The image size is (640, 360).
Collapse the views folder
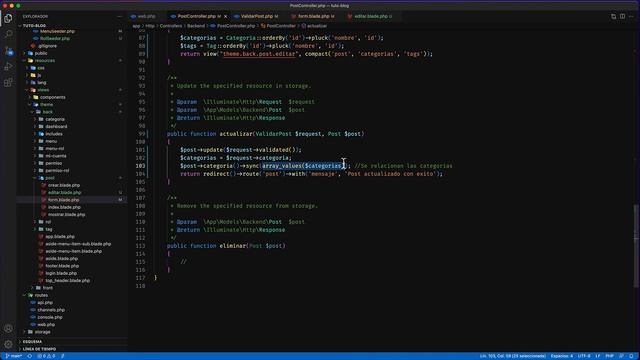[x=43, y=90]
